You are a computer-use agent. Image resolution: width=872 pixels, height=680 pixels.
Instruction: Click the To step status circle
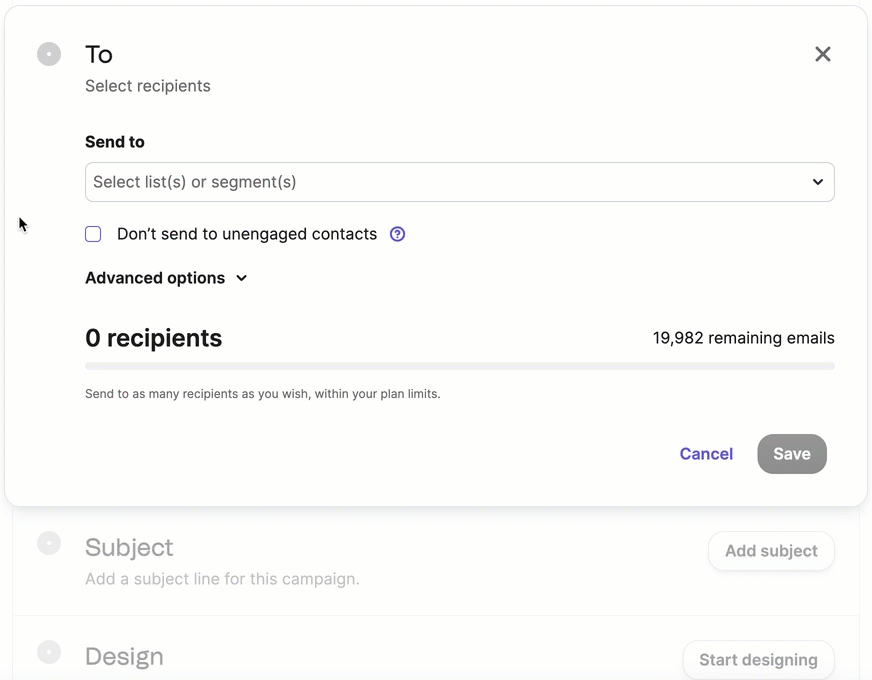(x=49, y=54)
